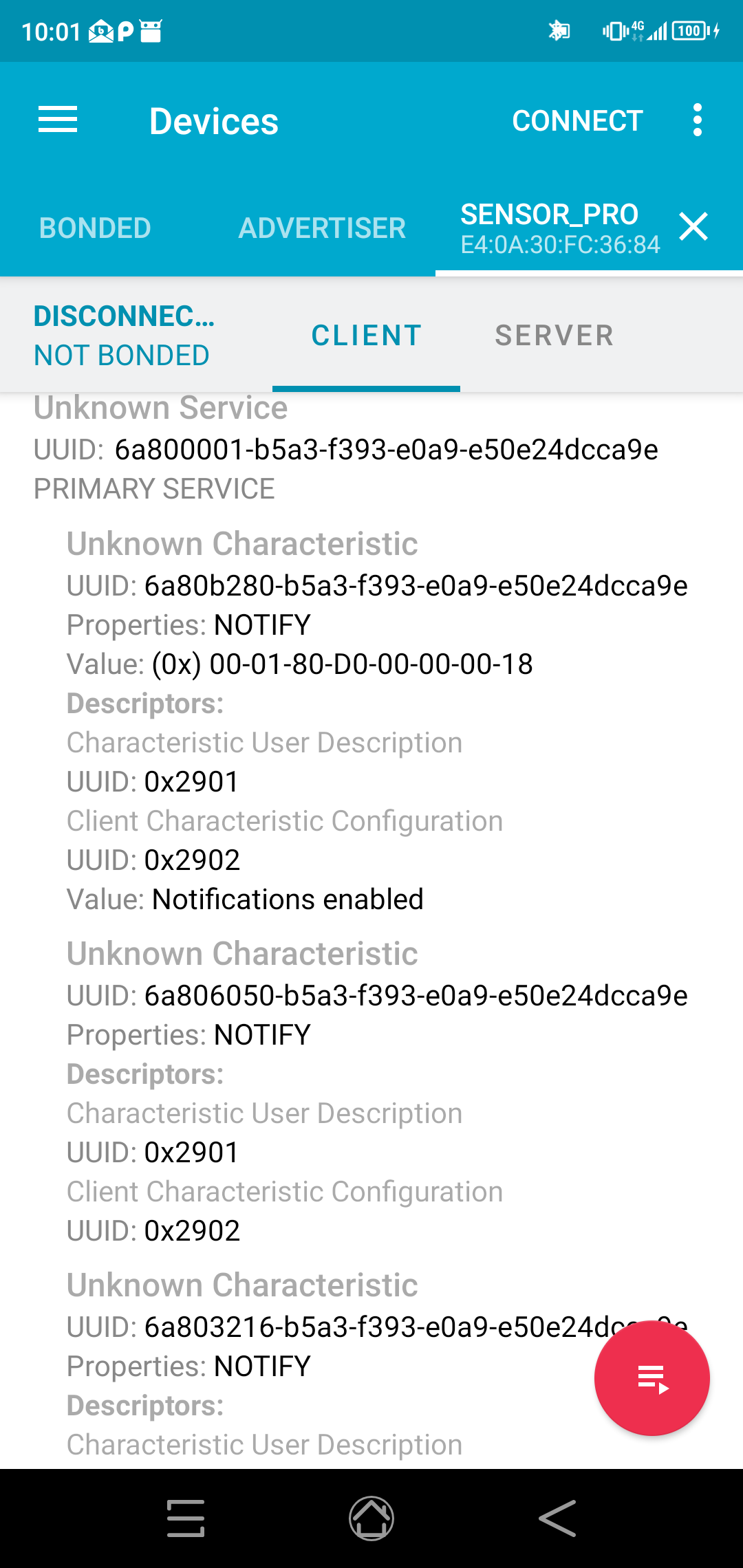
Task: Open the recent apps navigation button
Action: point(186,1518)
